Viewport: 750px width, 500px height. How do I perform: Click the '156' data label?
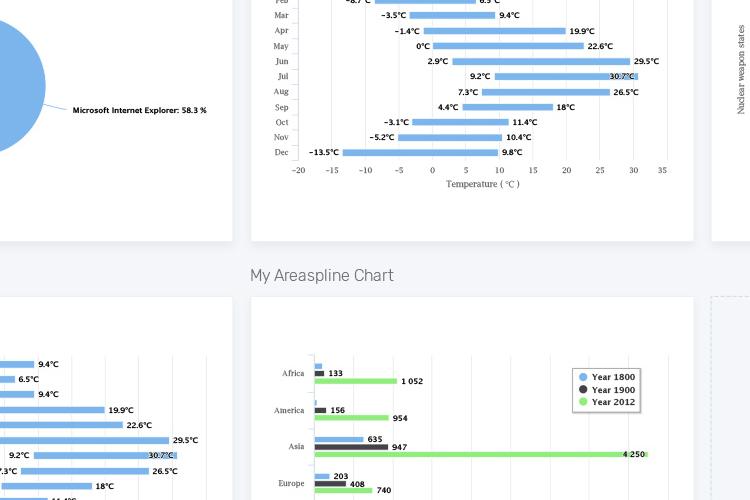(337, 410)
